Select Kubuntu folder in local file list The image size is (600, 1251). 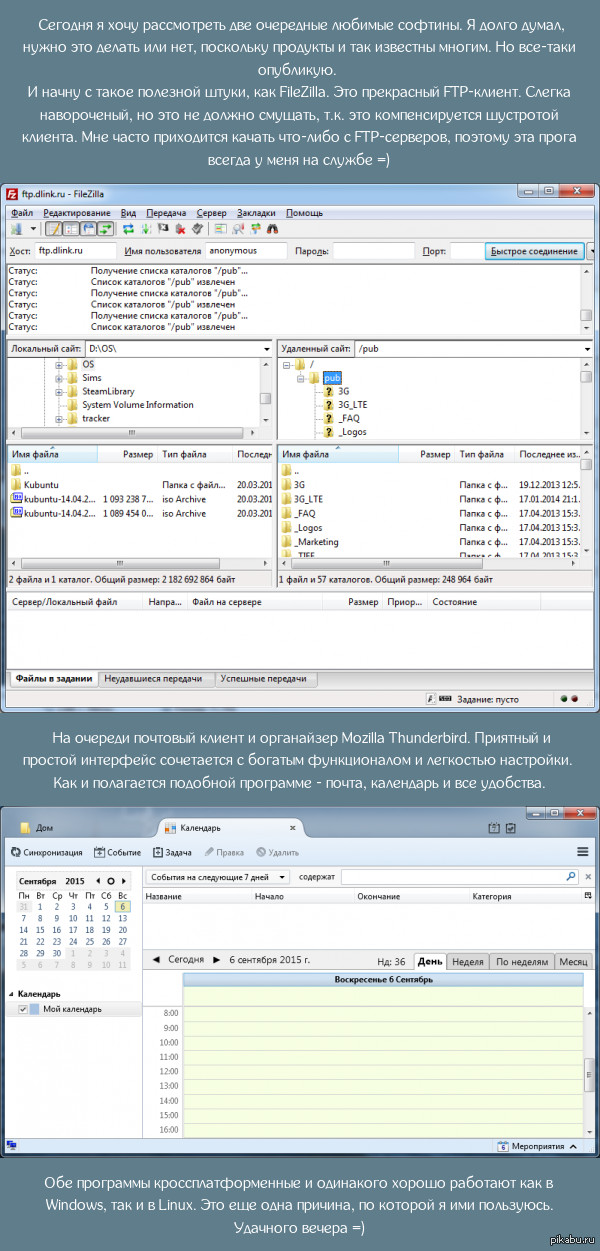tap(40, 484)
